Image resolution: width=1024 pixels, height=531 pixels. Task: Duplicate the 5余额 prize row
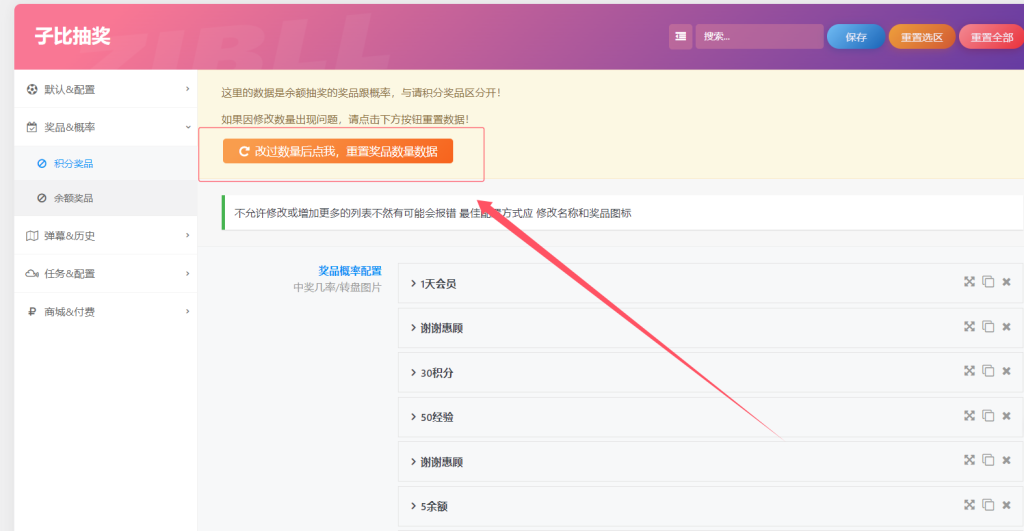[x=988, y=504]
